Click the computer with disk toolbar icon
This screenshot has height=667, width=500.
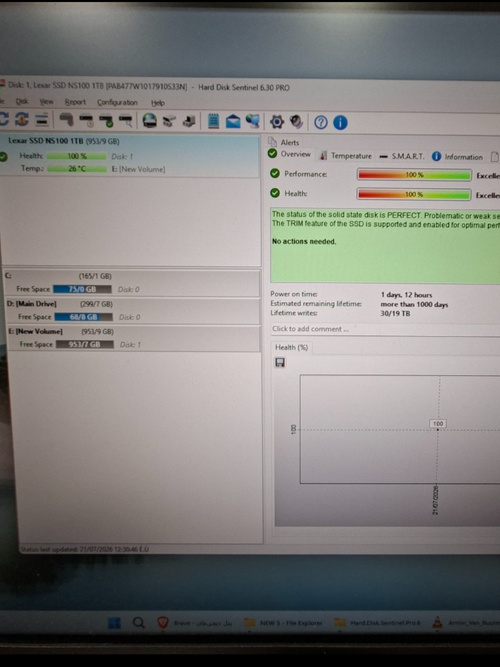189,122
